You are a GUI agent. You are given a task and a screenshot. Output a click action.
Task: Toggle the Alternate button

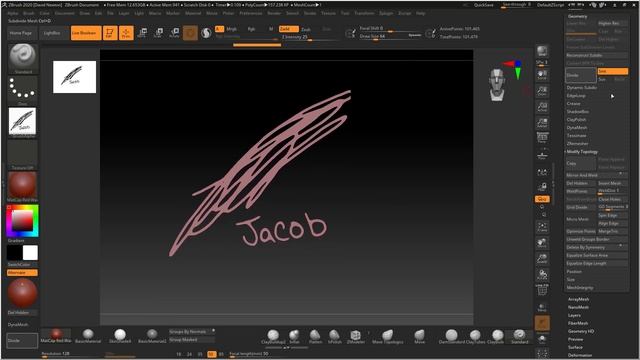(22, 272)
